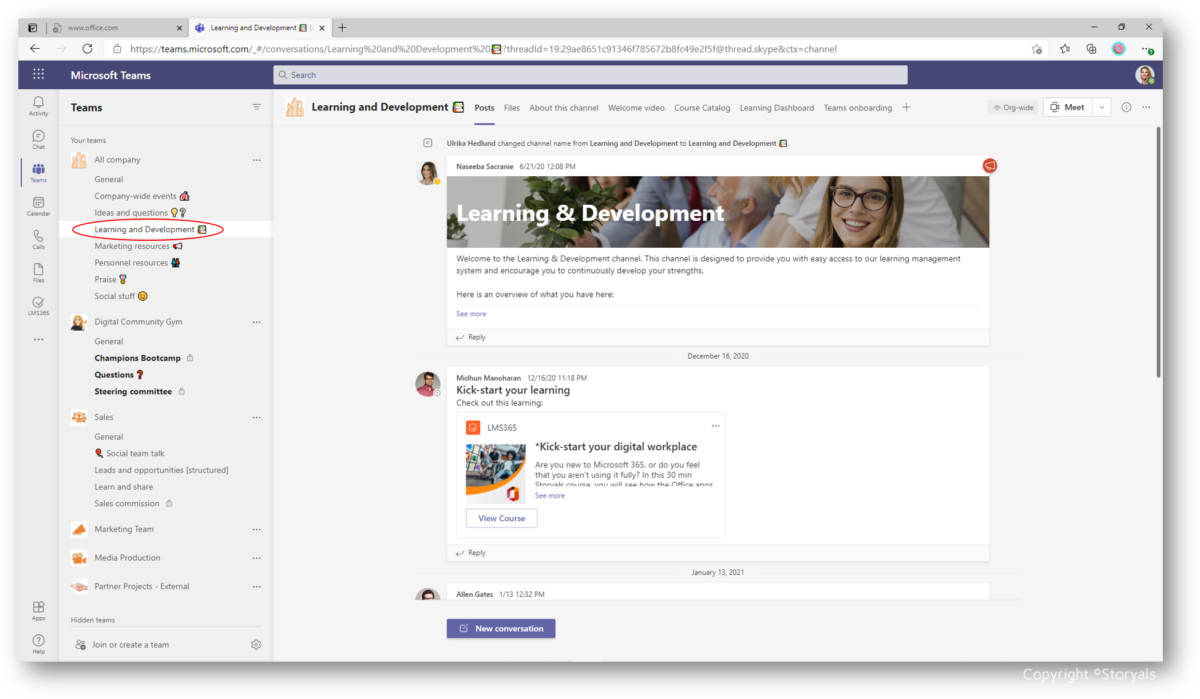Open More options for All company team
The image size is (1200, 699).
click(256, 160)
